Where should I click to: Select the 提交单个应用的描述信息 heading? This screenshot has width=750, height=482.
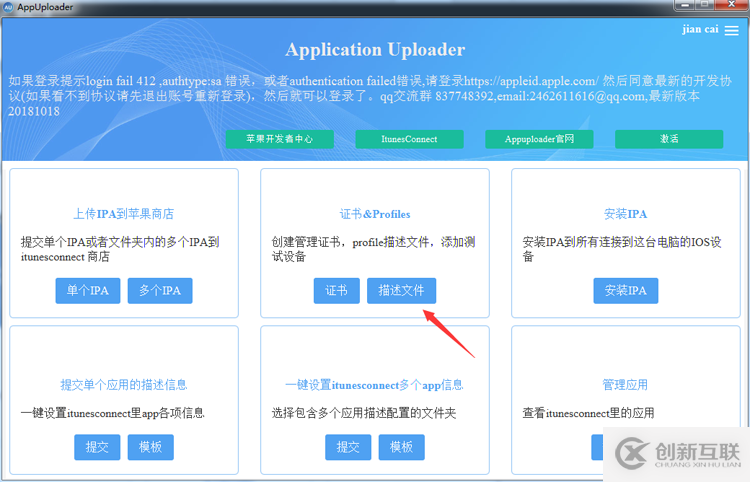[x=123, y=385]
